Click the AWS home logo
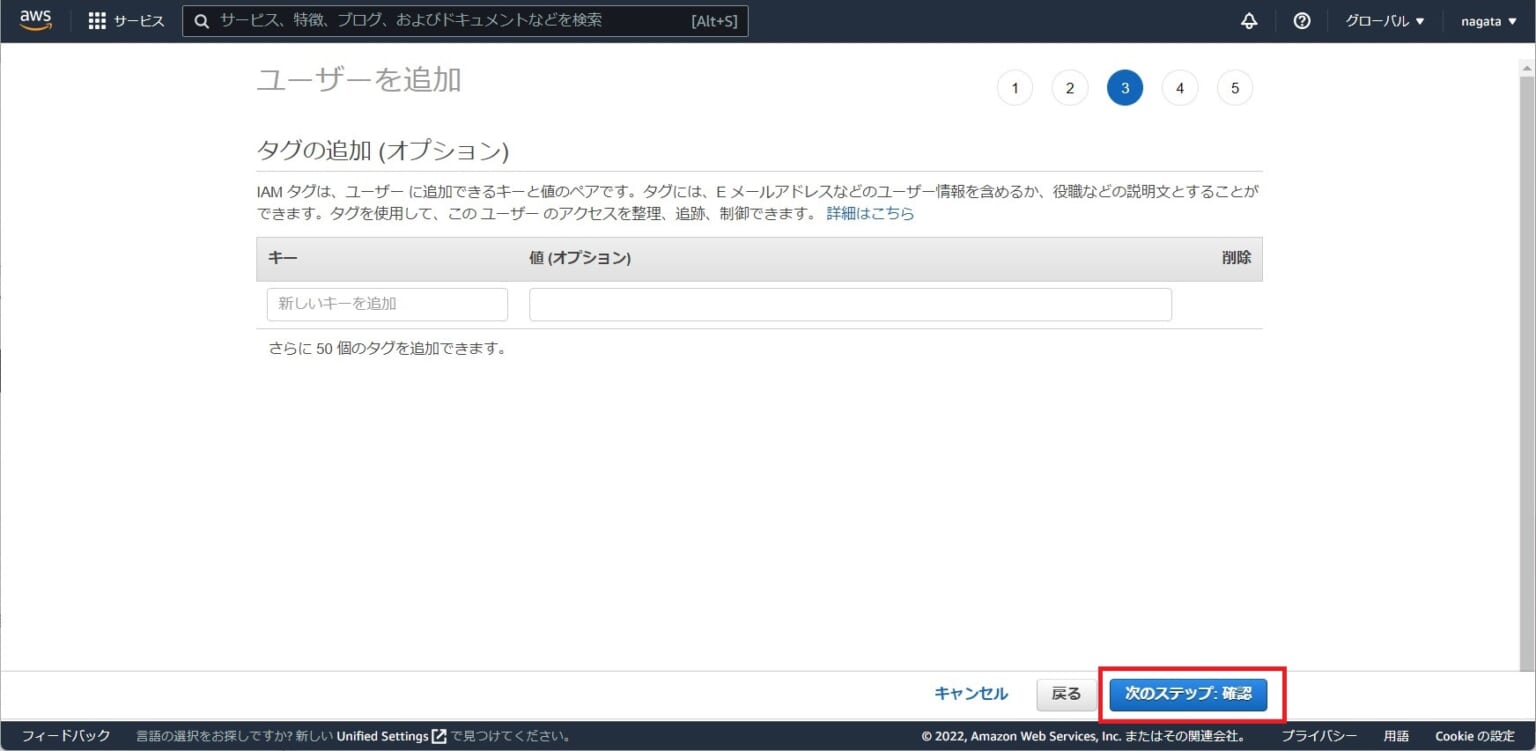The width and height of the screenshot is (1536, 751). pos(35,20)
